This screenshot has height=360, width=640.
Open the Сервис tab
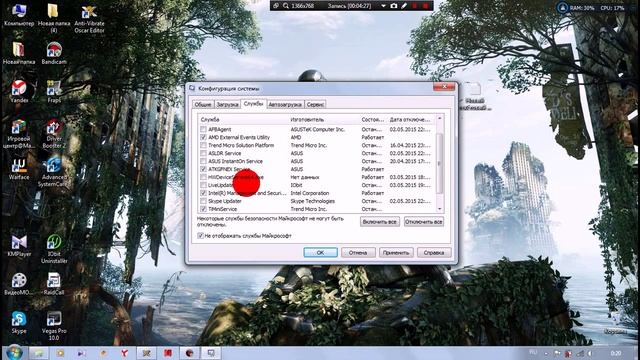click(x=315, y=104)
